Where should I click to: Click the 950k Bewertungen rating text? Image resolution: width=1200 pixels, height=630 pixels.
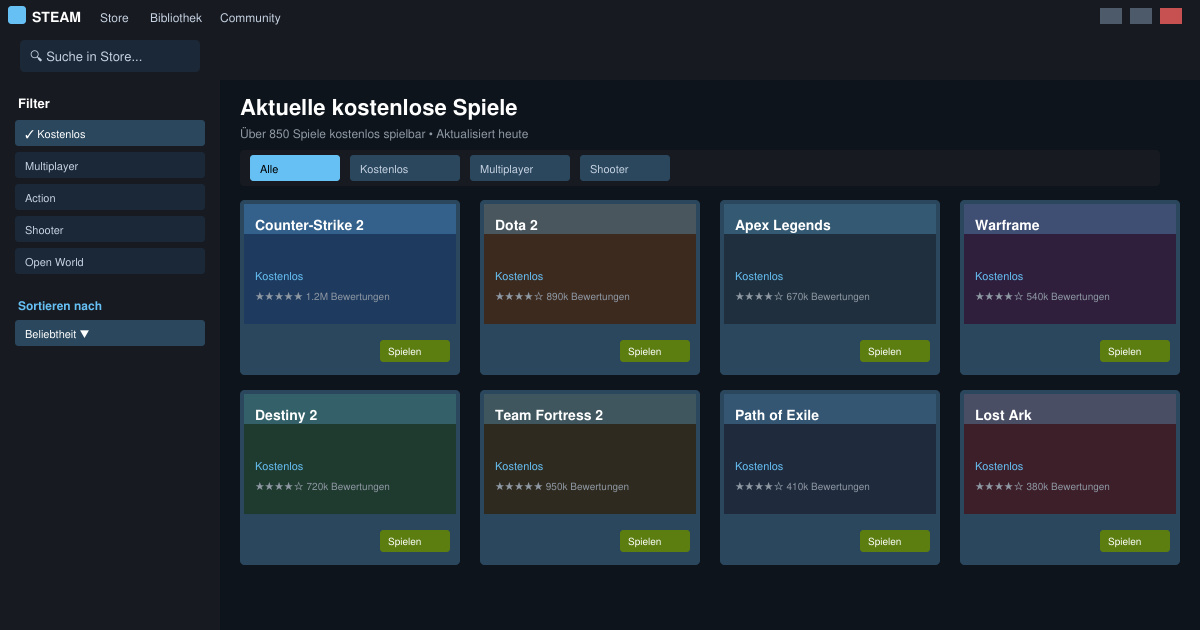point(588,487)
